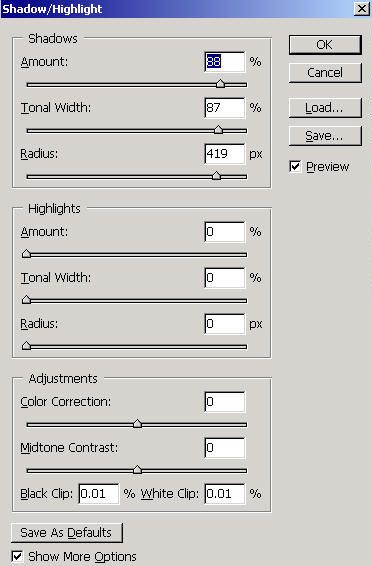Image resolution: width=372 pixels, height=566 pixels.
Task: Toggle the Preview checkbox
Action: [295, 166]
